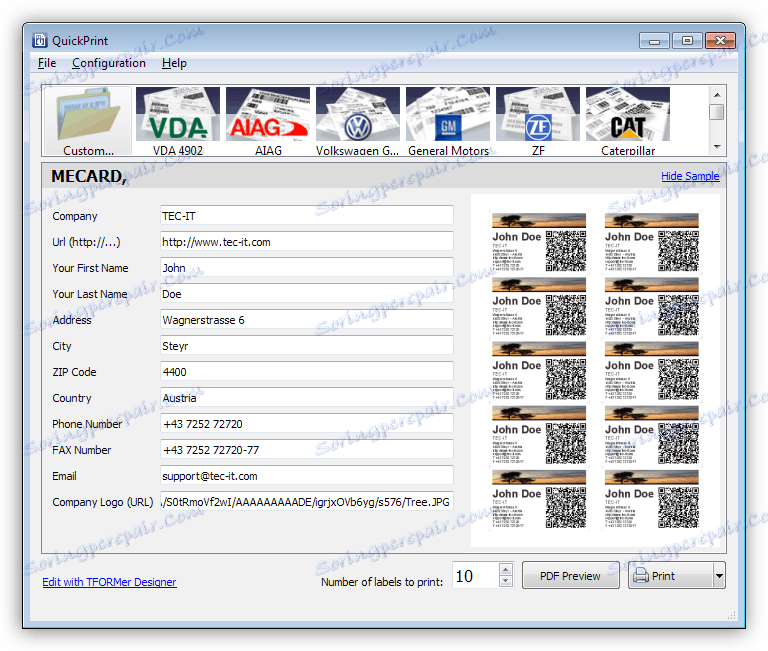Open Edit with TFORMer Designer link
The height and width of the screenshot is (651, 768).
[x=109, y=582]
